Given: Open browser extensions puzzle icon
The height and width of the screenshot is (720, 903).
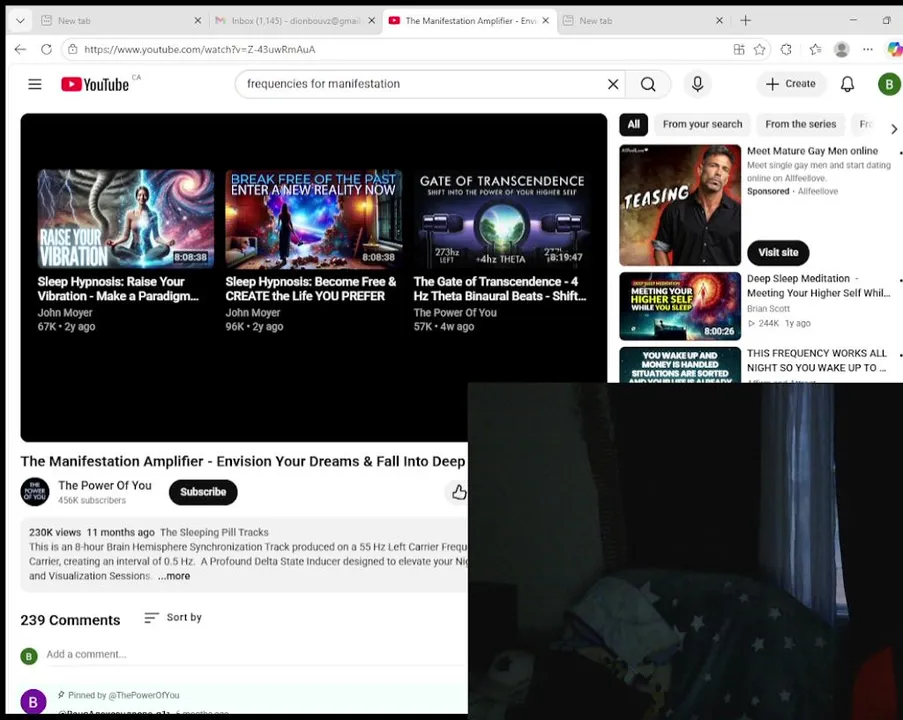Looking at the screenshot, I should point(786,50).
